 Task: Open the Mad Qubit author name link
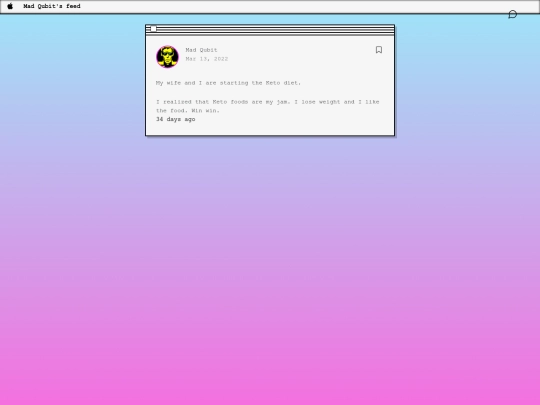[201, 50]
